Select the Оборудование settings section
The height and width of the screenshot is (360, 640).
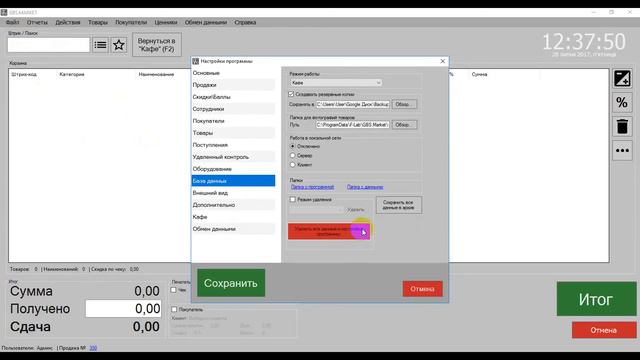coord(233,169)
